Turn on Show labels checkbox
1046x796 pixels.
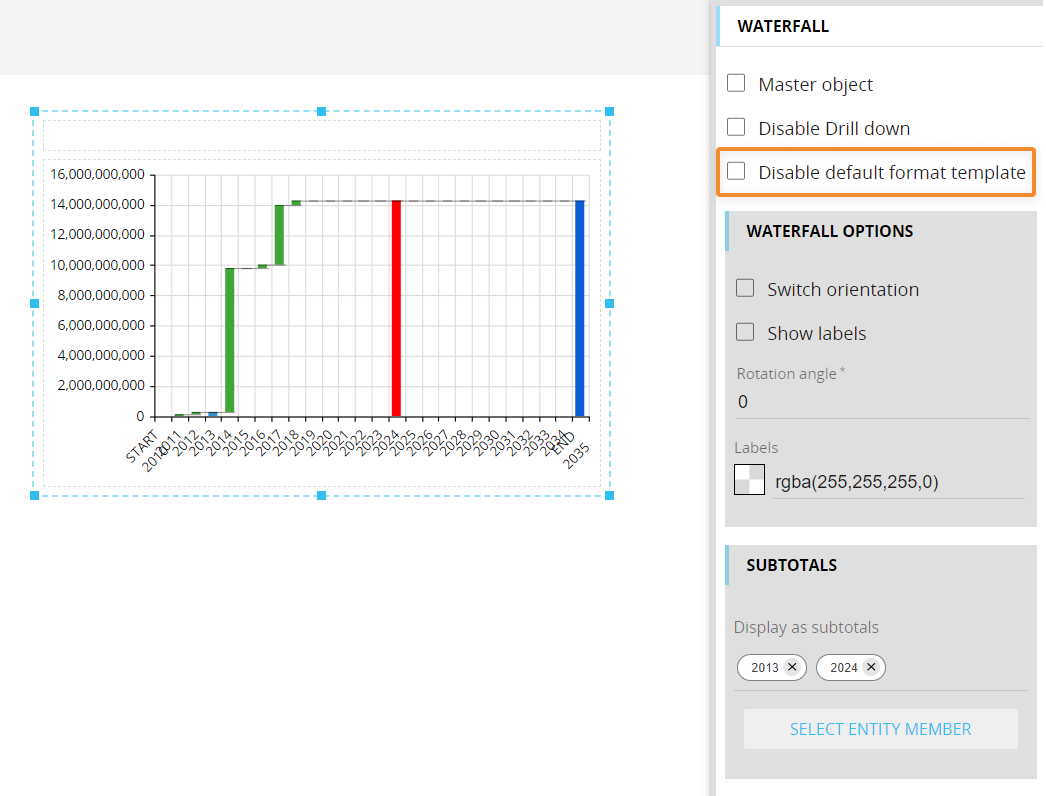click(x=745, y=332)
